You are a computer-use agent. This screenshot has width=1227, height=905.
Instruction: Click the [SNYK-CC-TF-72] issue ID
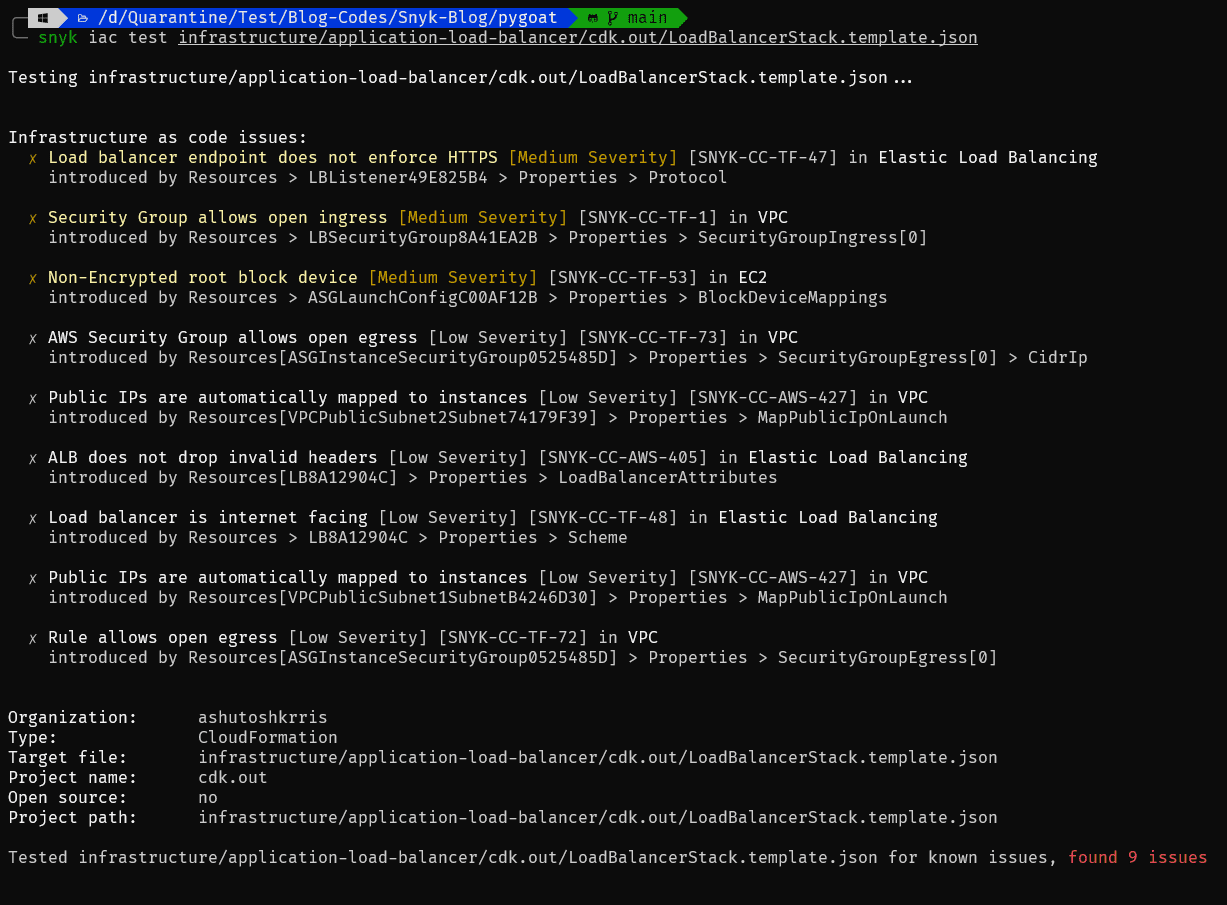coord(513,637)
